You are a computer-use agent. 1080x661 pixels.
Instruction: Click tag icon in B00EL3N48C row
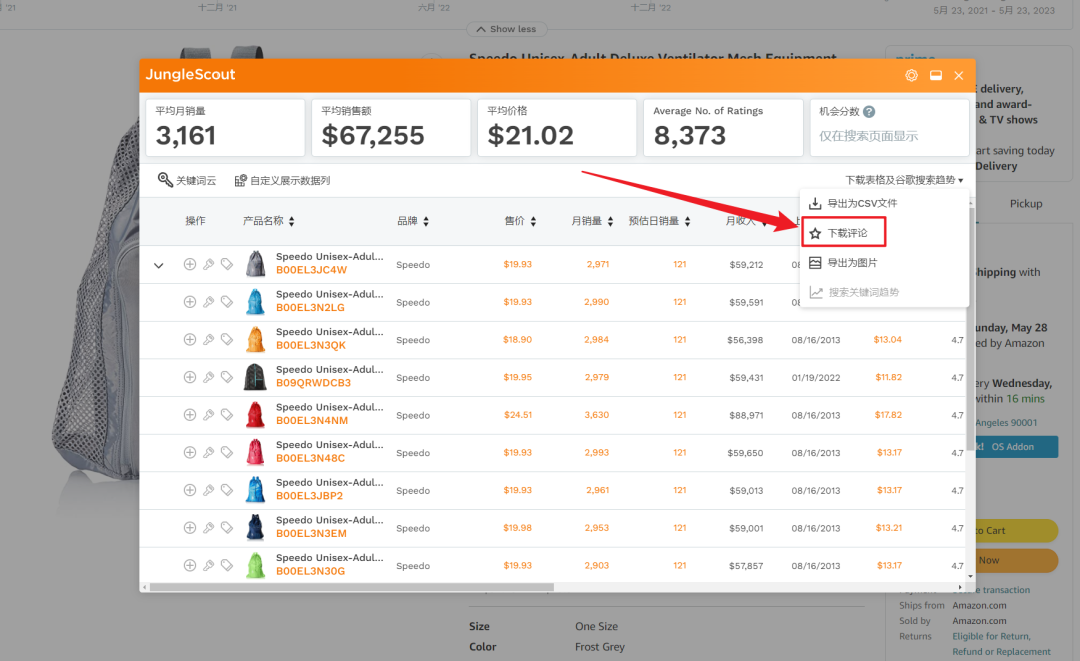click(227, 452)
